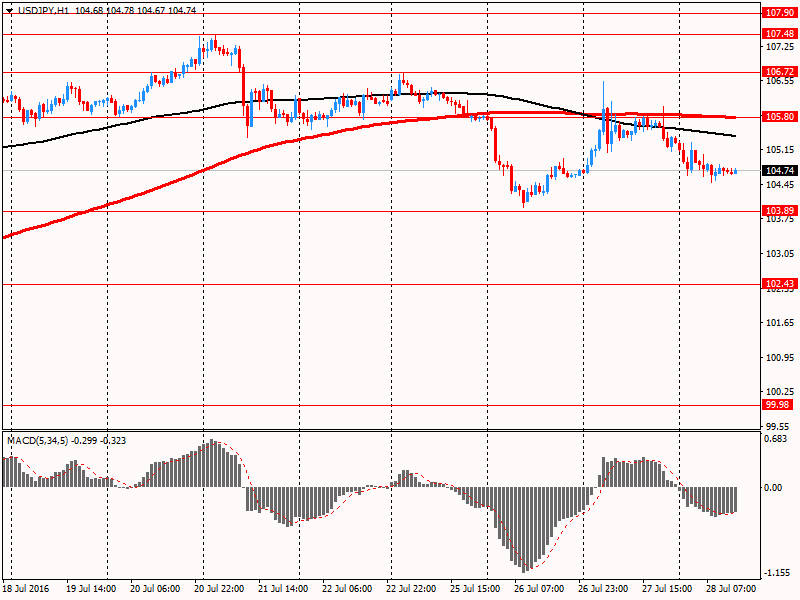Click the 22 Jul 22:00 time axis label
The image size is (800, 600).
tap(411, 589)
